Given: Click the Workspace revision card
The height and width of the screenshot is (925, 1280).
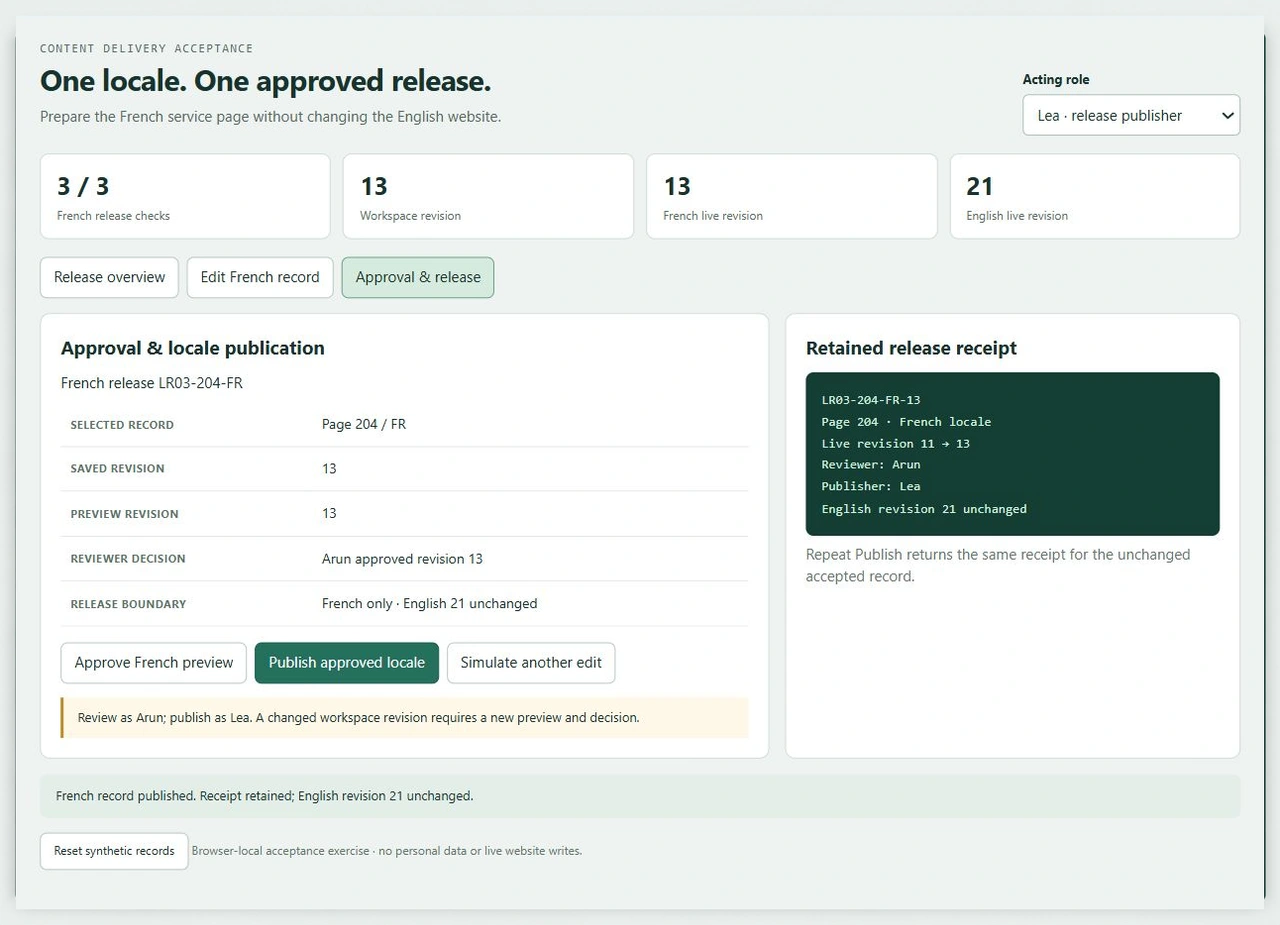Looking at the screenshot, I should click(x=488, y=196).
